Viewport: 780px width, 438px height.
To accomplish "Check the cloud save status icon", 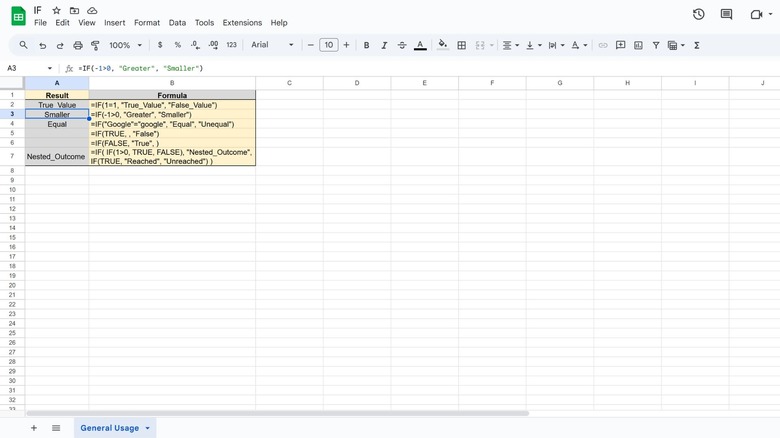I will [x=92, y=10].
